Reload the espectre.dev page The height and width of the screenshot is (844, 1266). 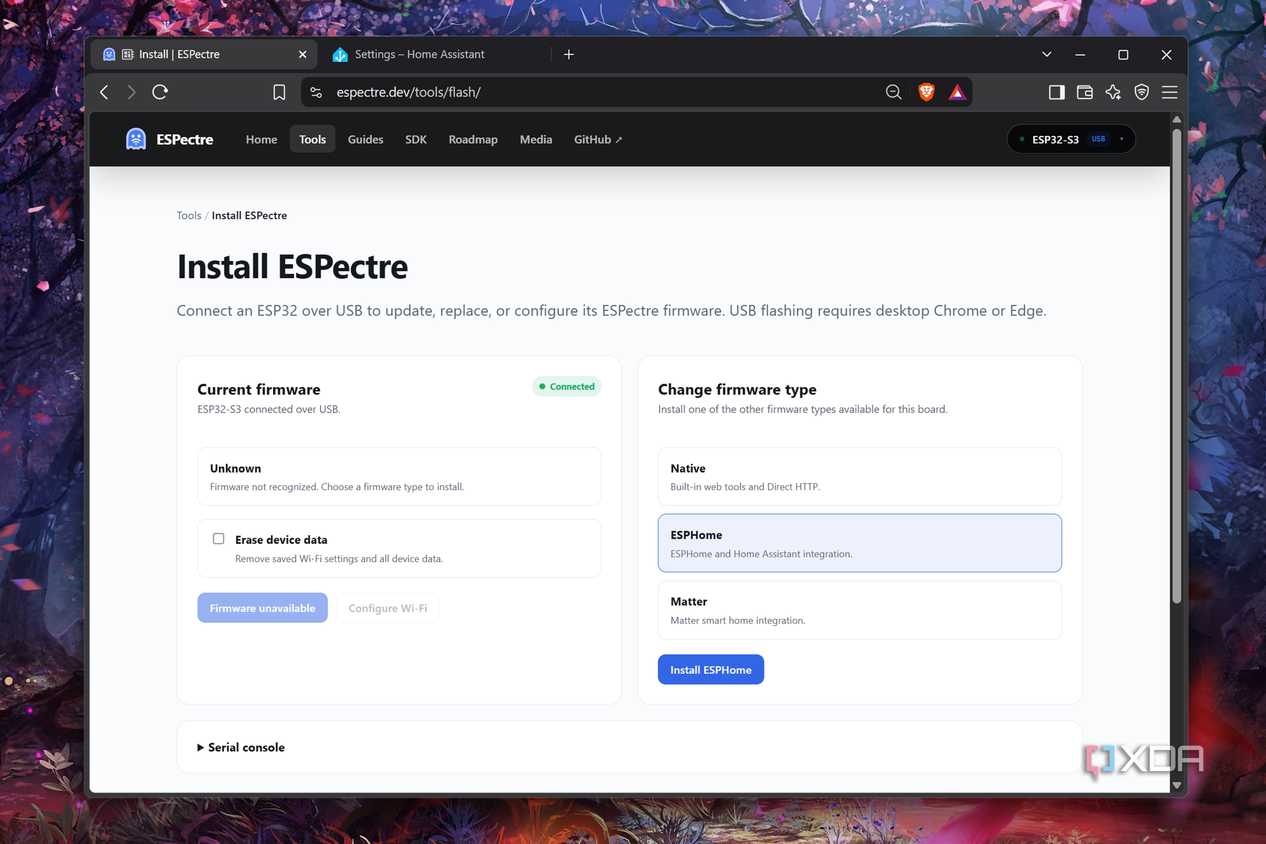pyautogui.click(x=160, y=92)
